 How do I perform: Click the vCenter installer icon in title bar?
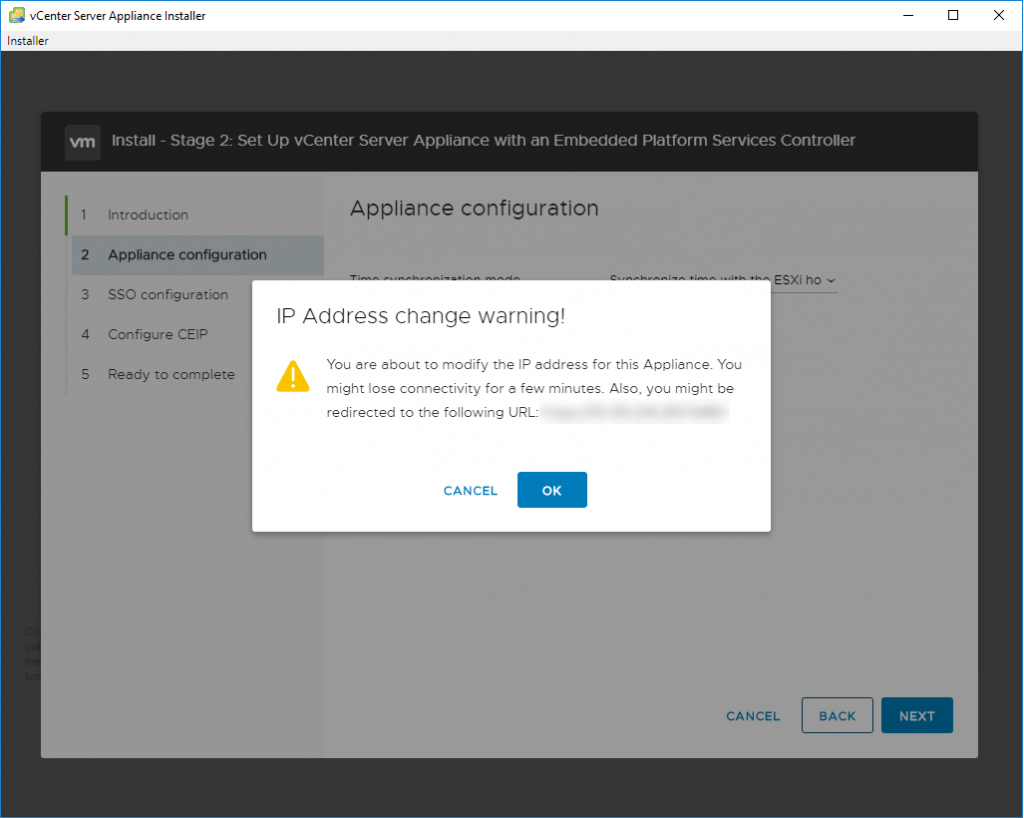tap(16, 15)
